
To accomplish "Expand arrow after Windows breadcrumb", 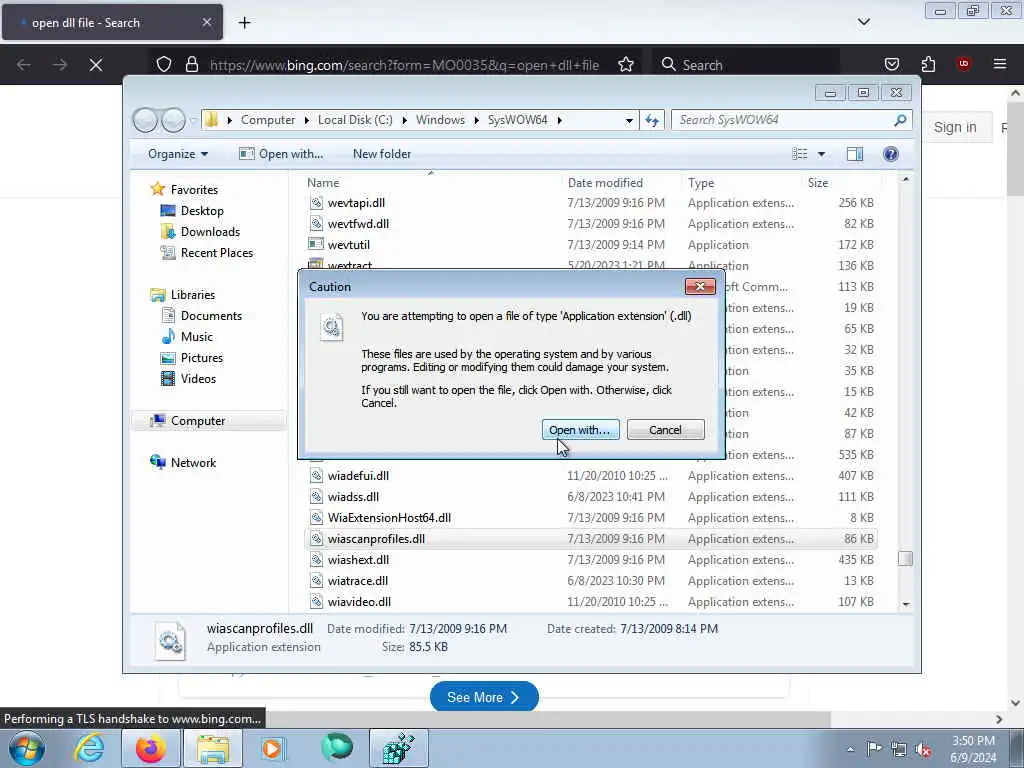I will click(476, 120).
